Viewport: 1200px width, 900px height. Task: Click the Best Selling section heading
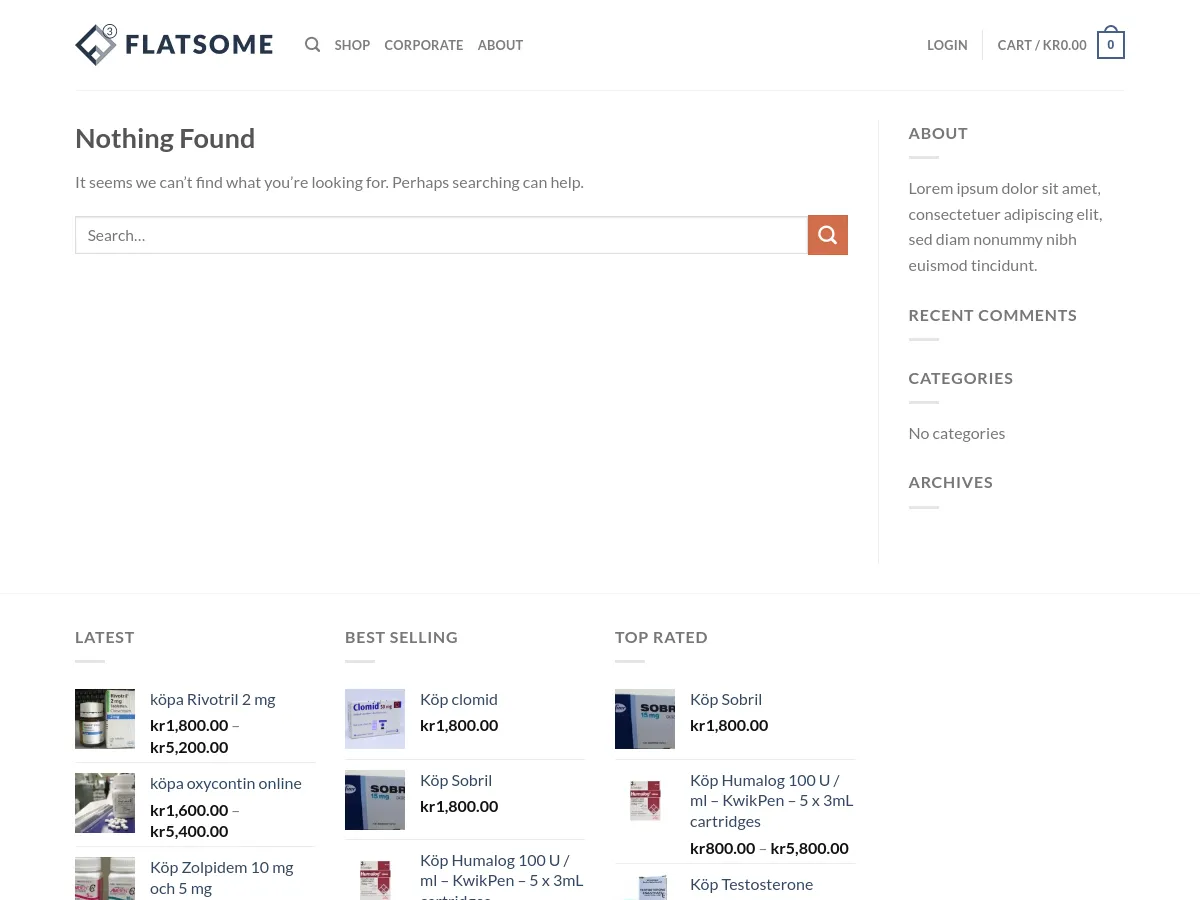(401, 637)
